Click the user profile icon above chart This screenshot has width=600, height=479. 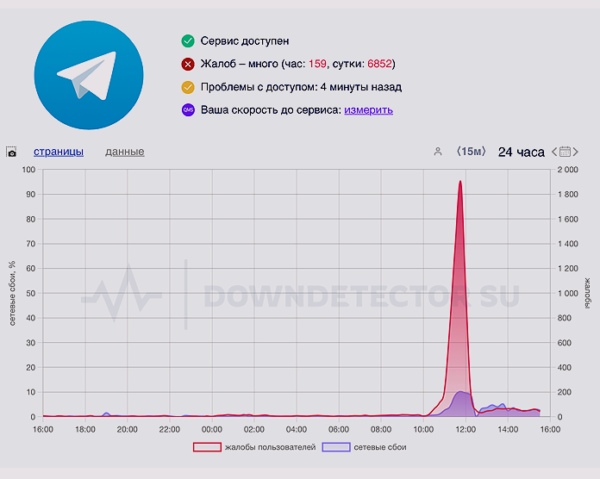tap(438, 152)
